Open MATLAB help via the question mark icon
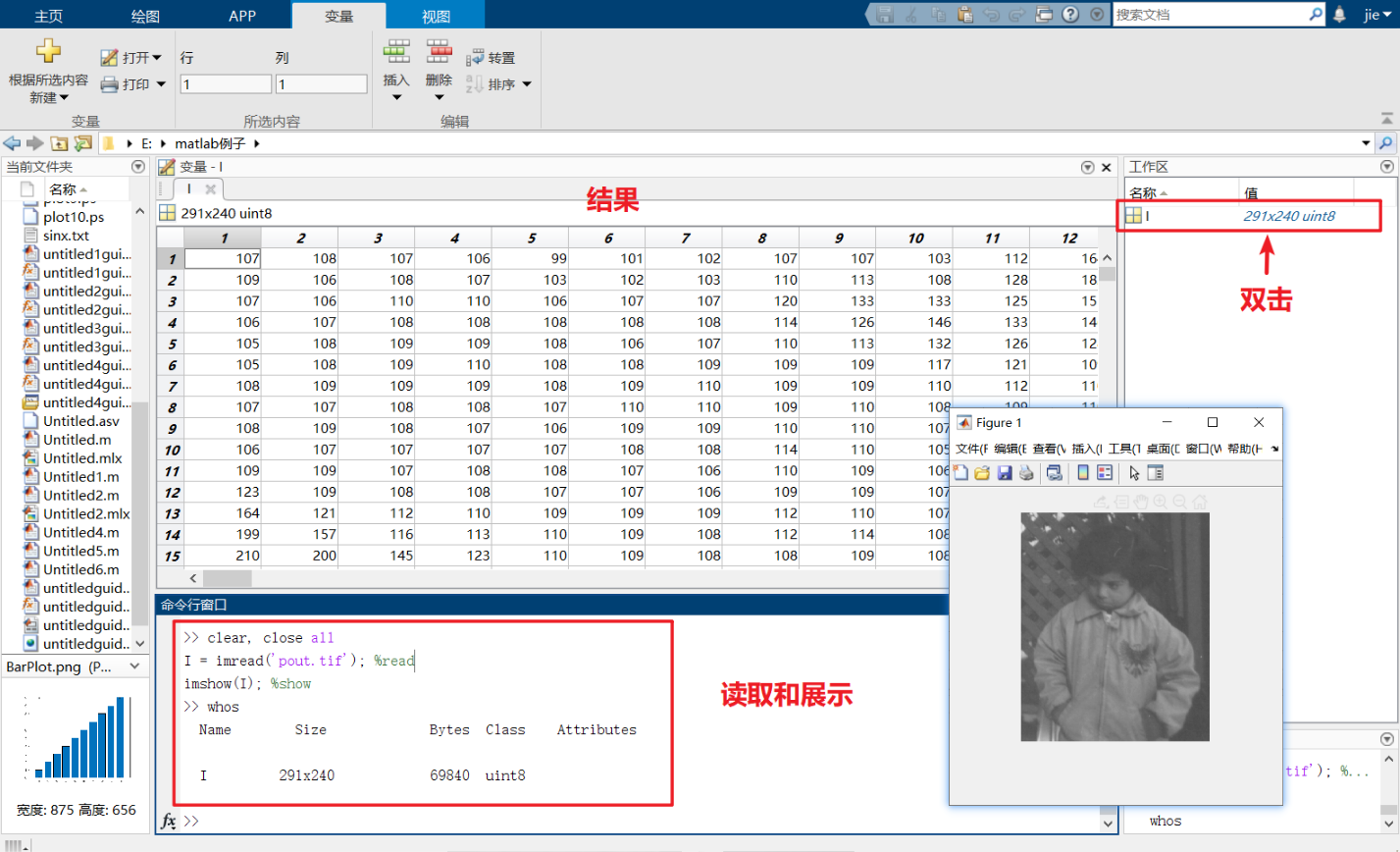The width and height of the screenshot is (1400, 852). point(1071,15)
